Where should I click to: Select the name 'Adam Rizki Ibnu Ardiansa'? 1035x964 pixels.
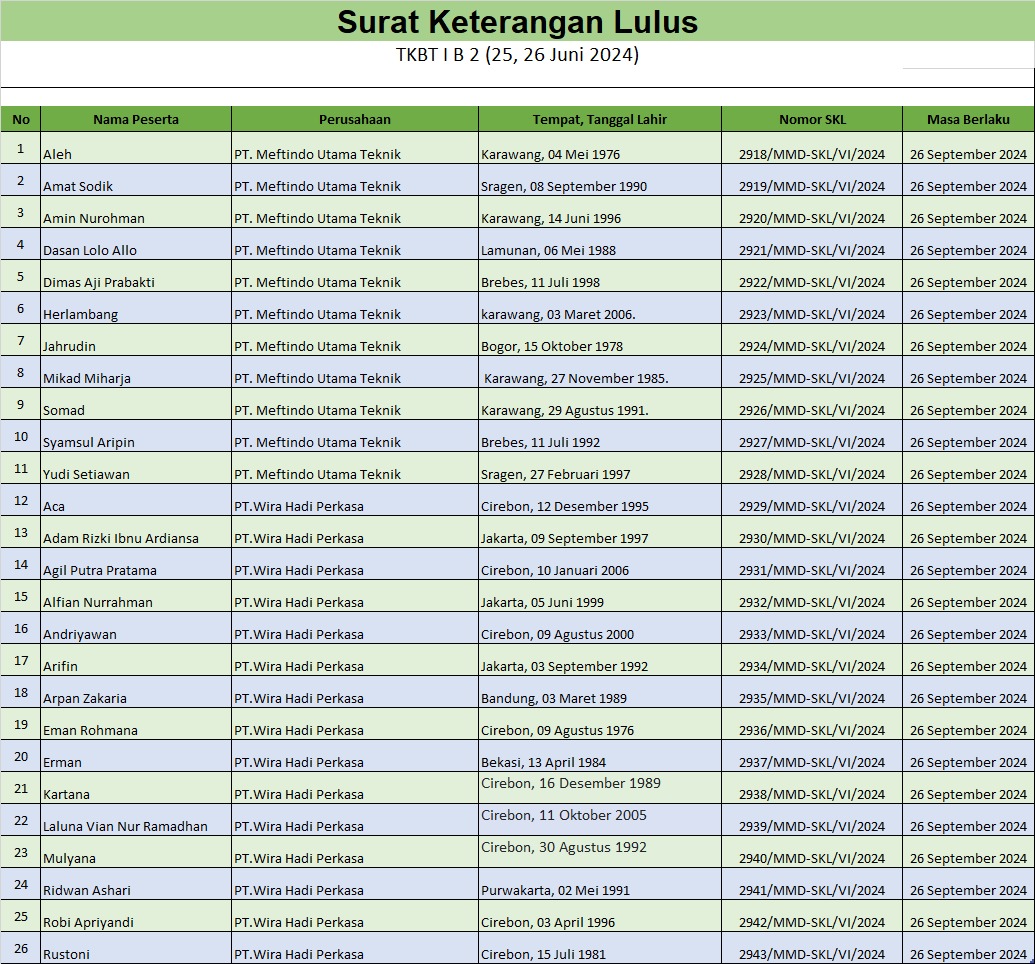click(121, 539)
